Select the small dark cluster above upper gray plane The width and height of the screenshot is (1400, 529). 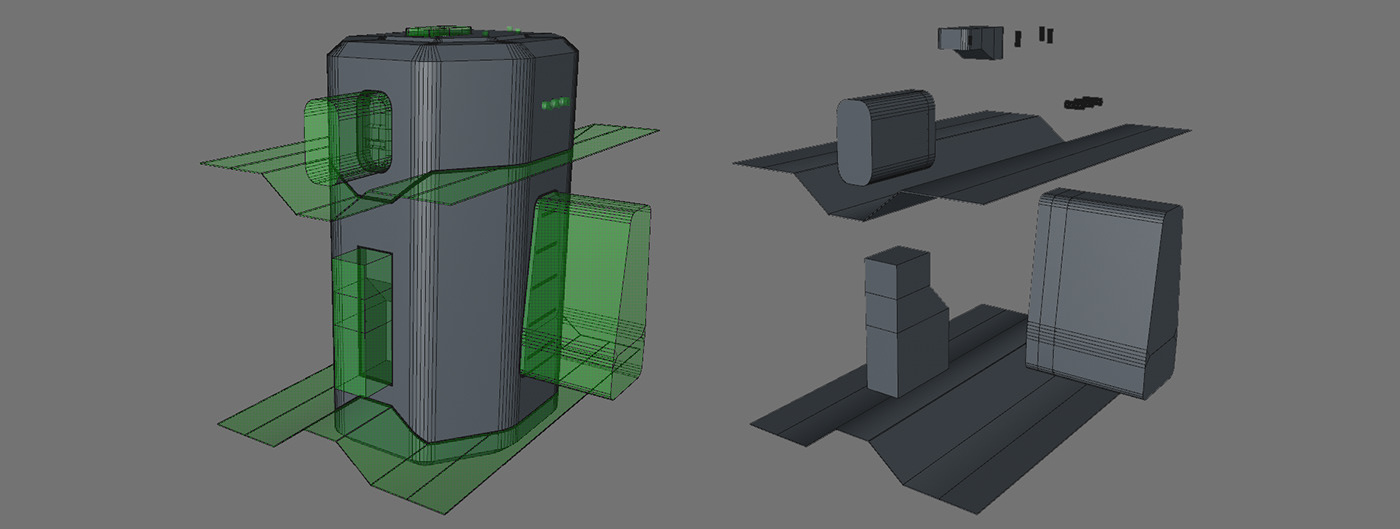click(1082, 102)
